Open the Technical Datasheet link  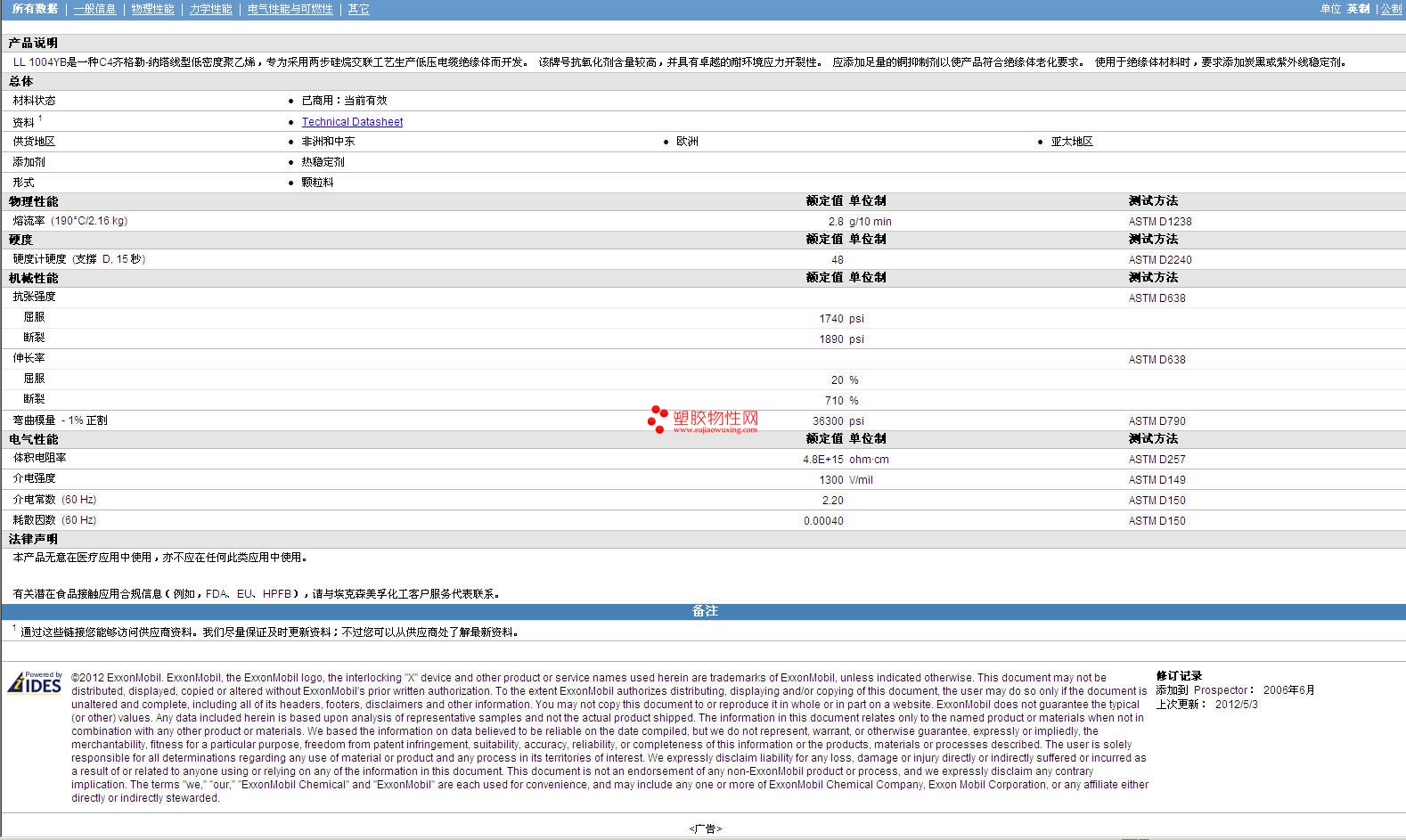352,122
